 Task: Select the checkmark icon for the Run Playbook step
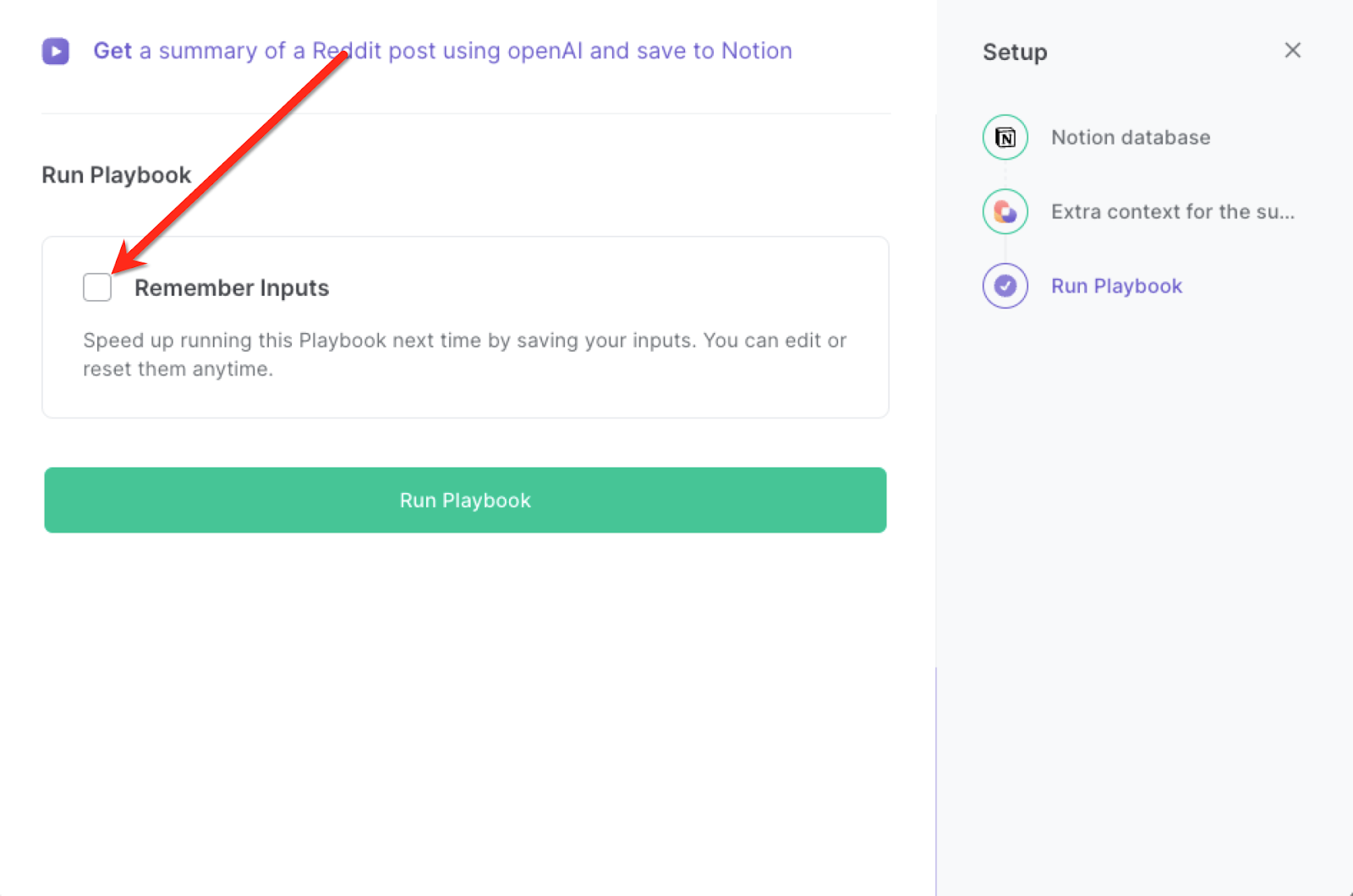[1004, 286]
